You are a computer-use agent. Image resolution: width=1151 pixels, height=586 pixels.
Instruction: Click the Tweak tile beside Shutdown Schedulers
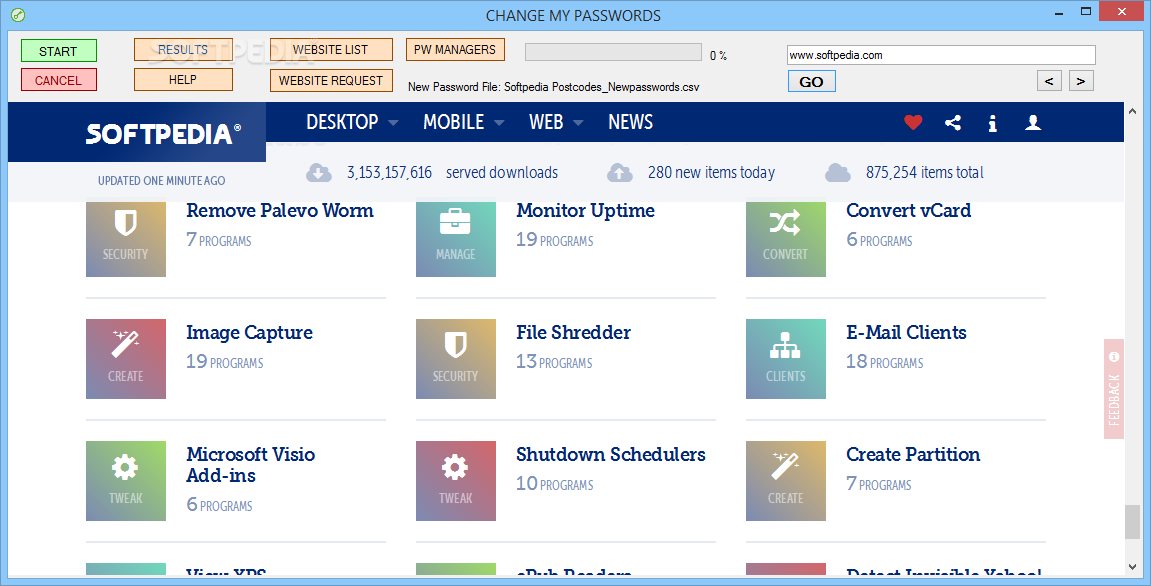tap(456, 481)
